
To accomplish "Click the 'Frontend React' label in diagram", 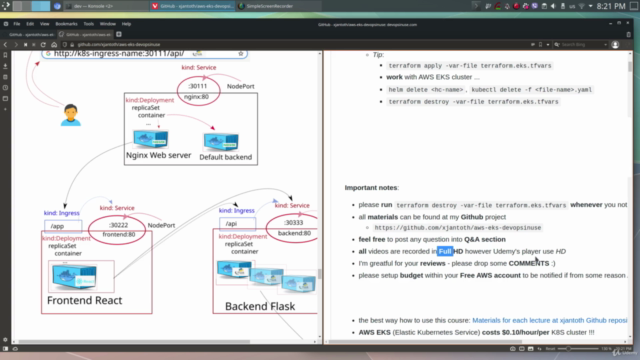I will click(x=84, y=300).
